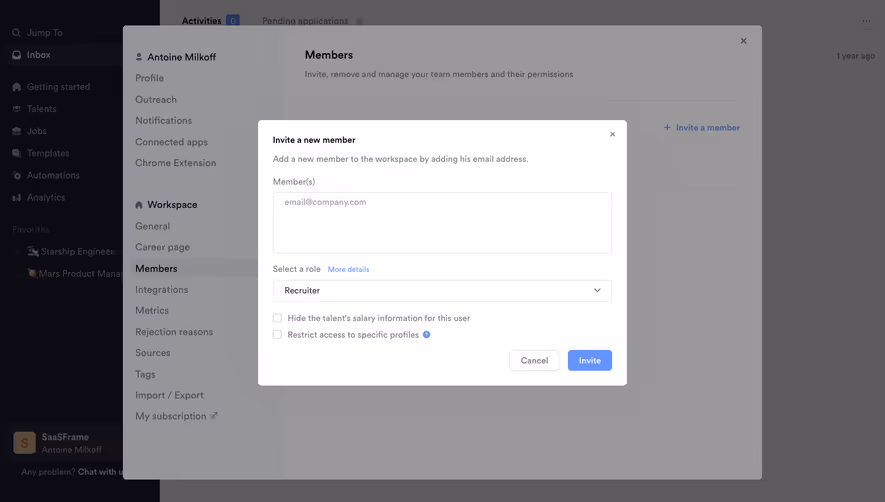Focus the member email address field

[442, 223]
